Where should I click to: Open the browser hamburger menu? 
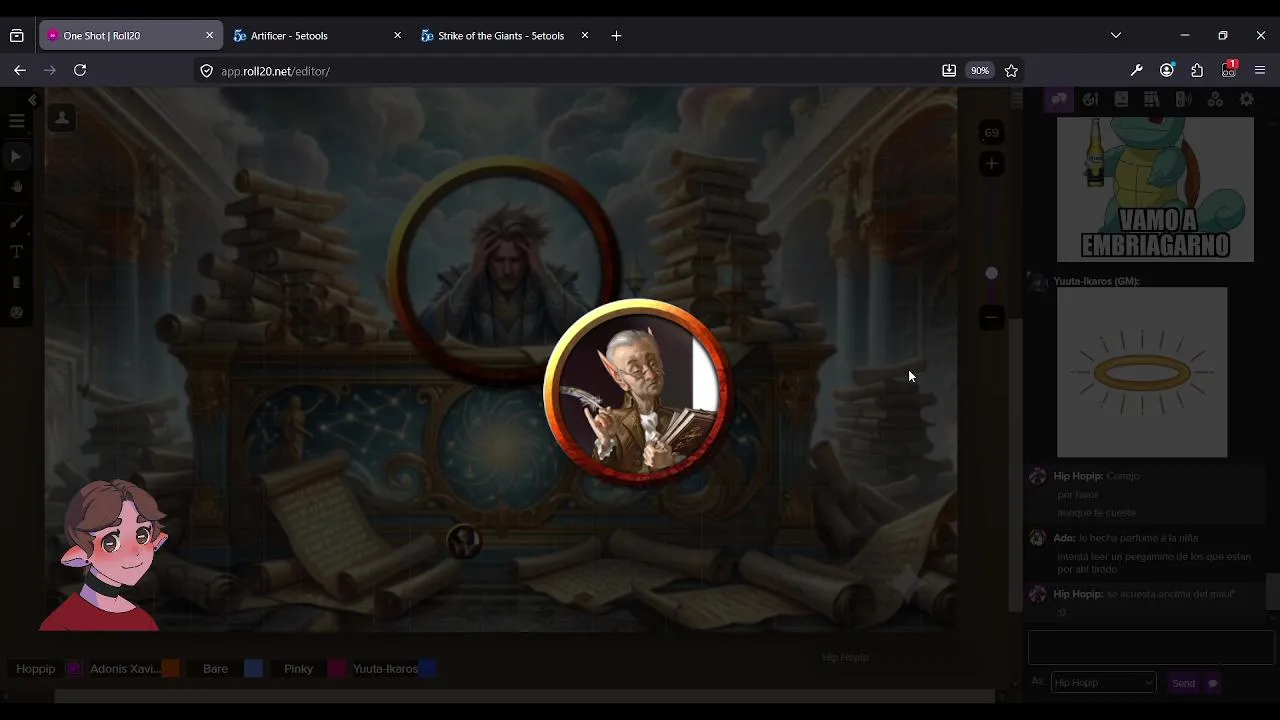1260,71
